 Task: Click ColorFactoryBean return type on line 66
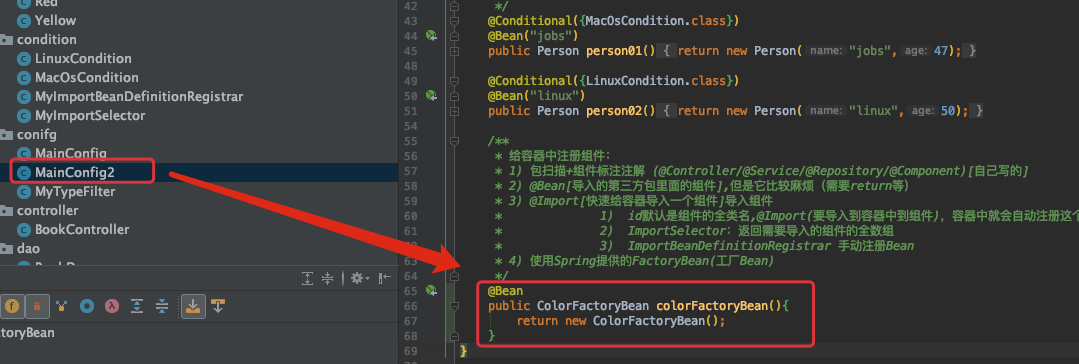coord(592,306)
